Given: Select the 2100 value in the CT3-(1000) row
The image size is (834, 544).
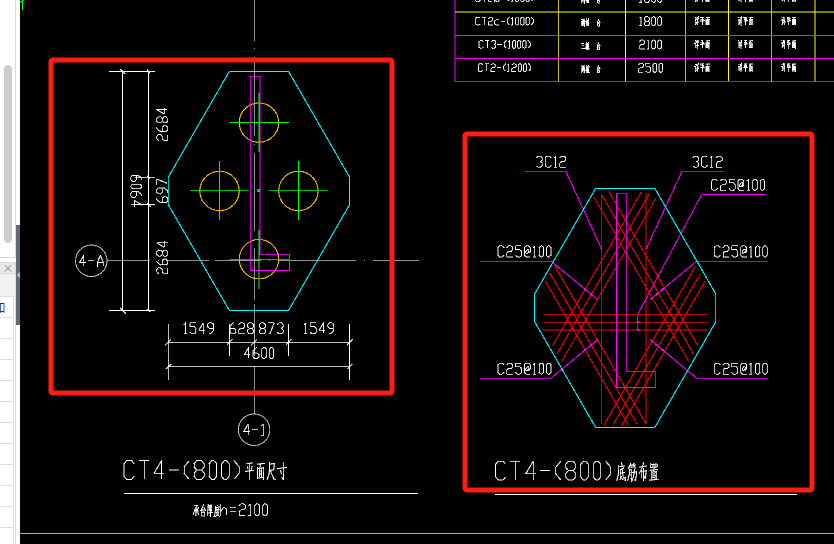Looking at the screenshot, I should point(650,45).
